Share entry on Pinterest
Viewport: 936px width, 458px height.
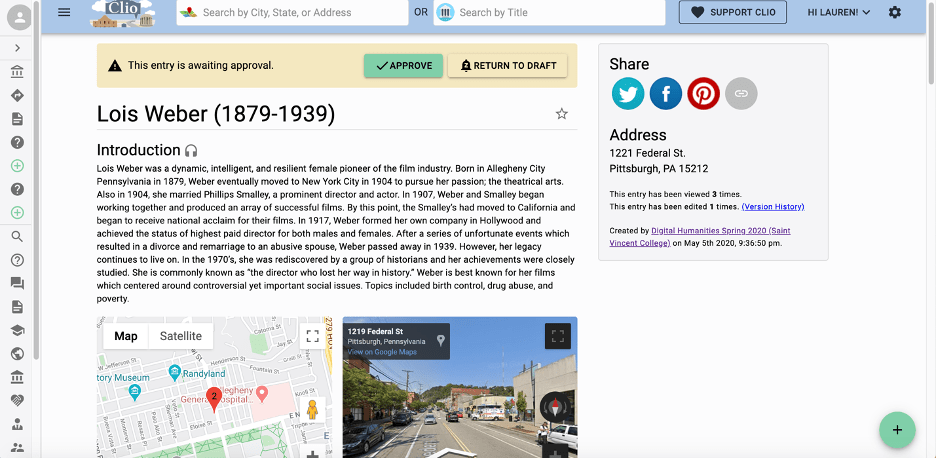703,93
